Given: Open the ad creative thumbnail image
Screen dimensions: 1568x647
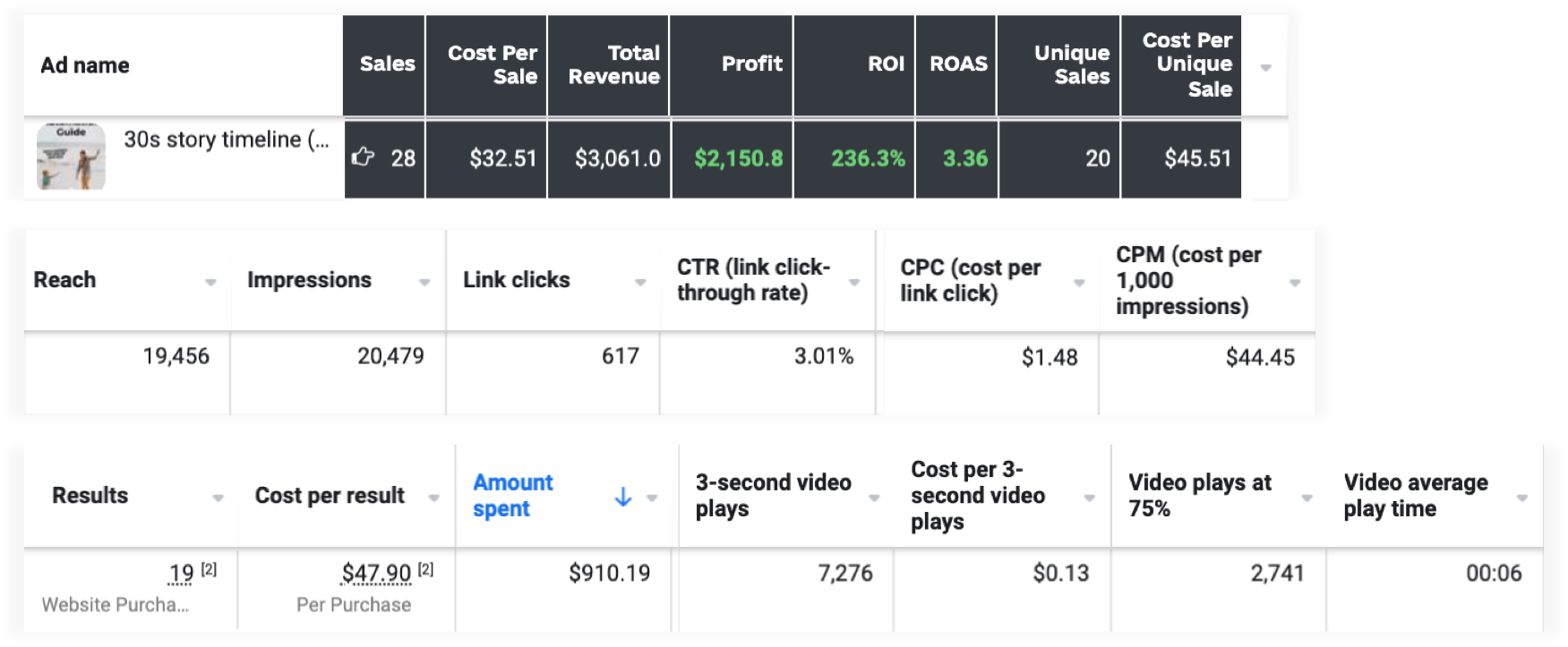Looking at the screenshot, I should point(71,157).
